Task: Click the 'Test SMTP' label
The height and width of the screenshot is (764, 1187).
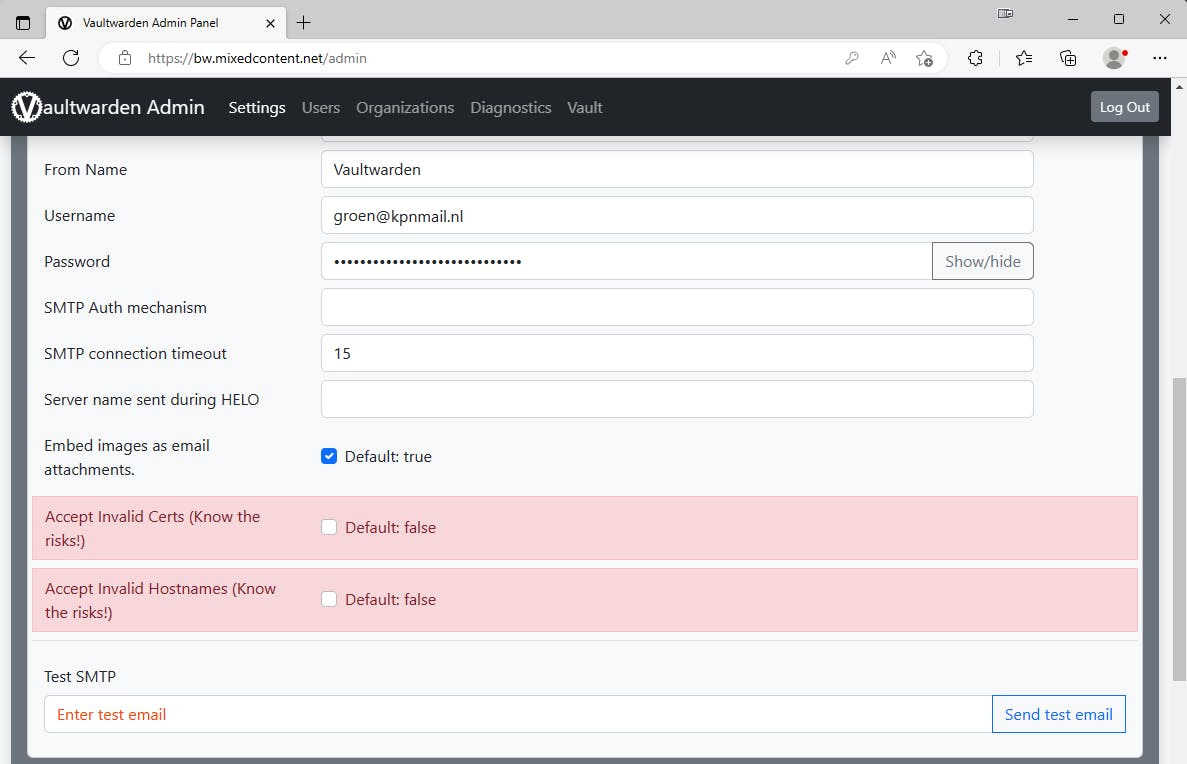Action: click(x=79, y=676)
